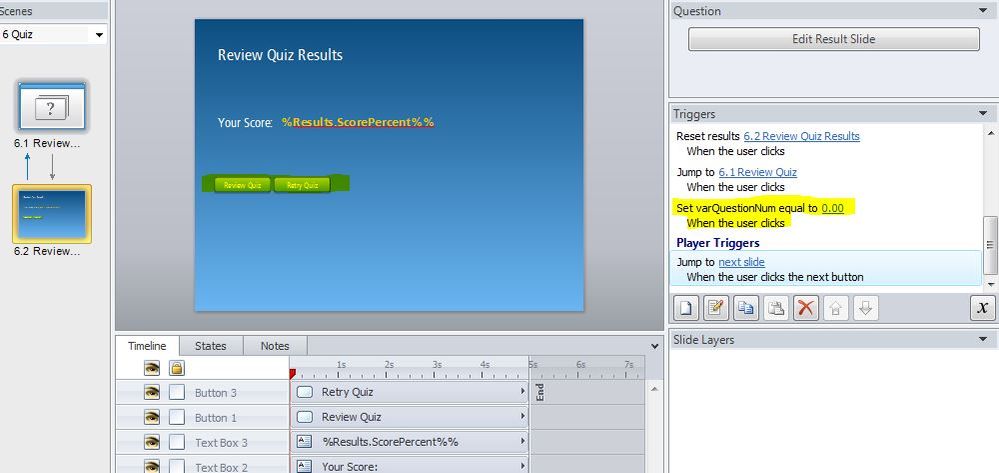Open the 6.1 Review Quiz trigger link
Viewport: 999px width, 473px height.
tap(758, 171)
